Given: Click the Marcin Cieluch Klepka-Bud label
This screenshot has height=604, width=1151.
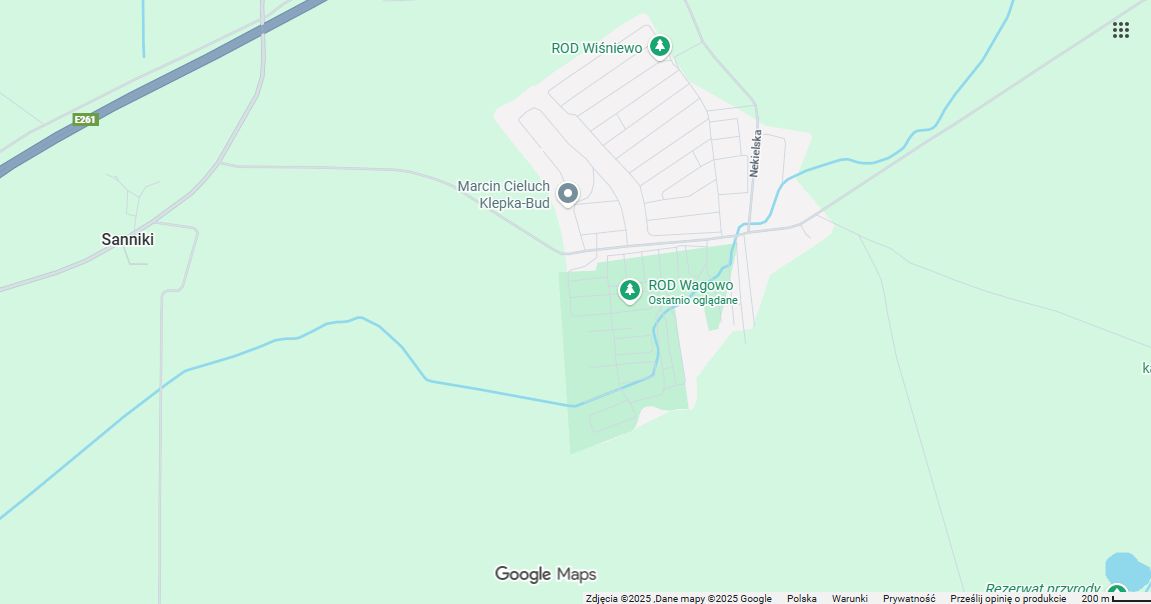Looking at the screenshot, I should [504, 194].
